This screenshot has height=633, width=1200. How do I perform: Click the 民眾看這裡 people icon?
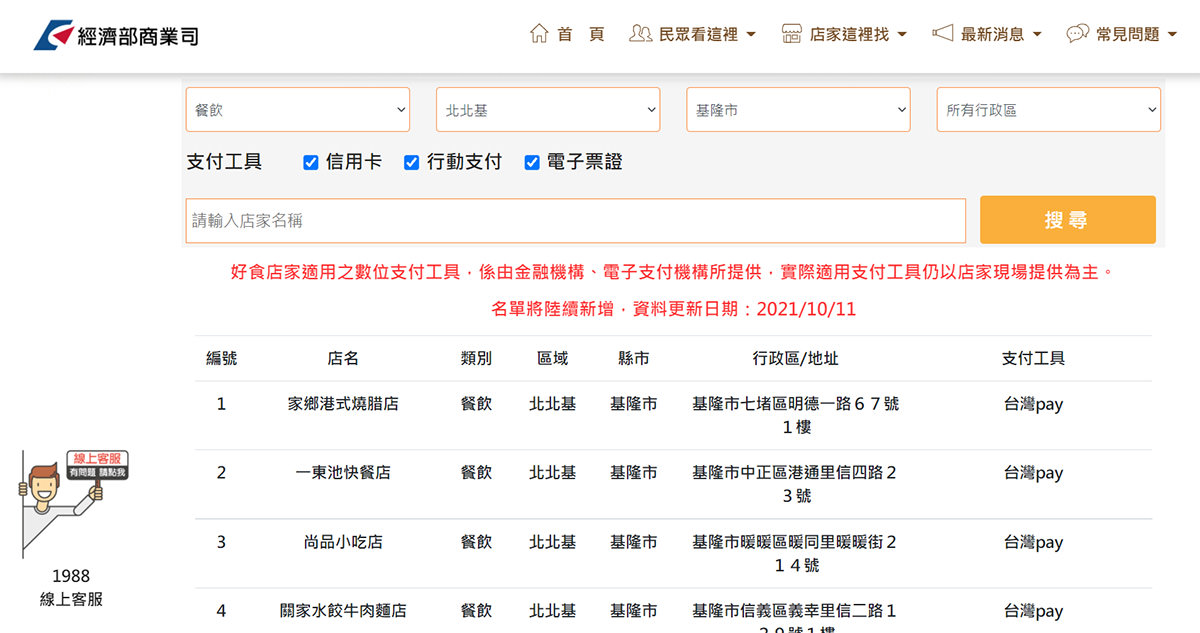click(x=640, y=34)
